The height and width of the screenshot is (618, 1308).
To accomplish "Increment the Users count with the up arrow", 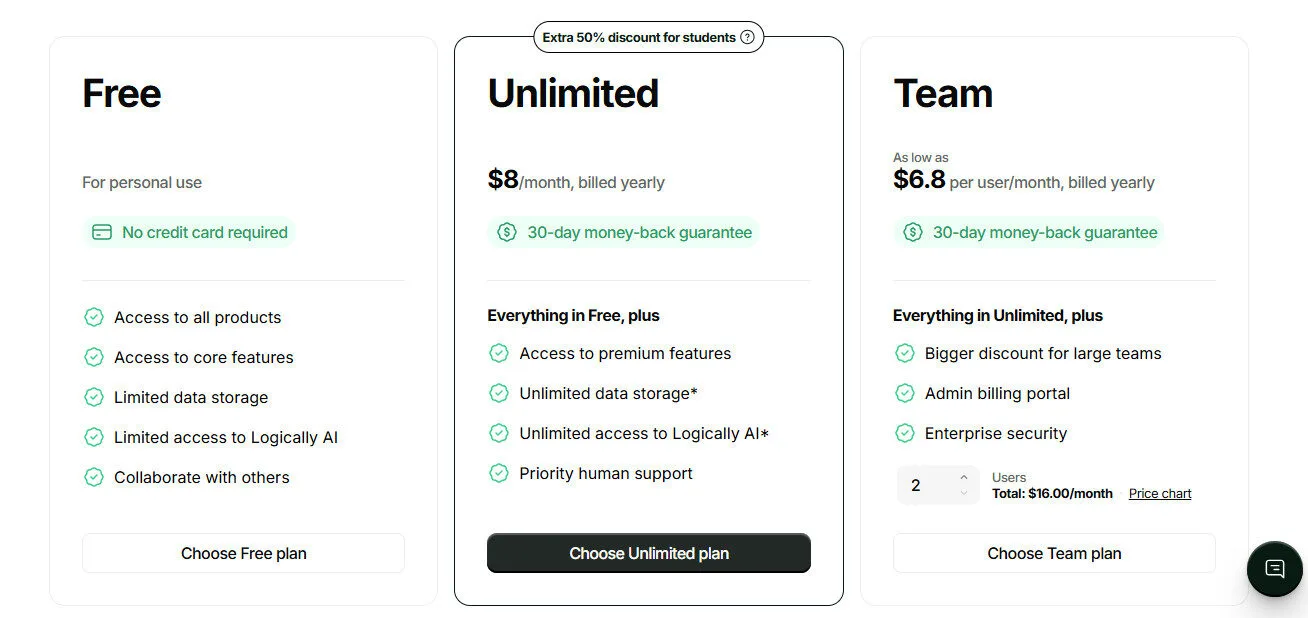I will click(x=963, y=477).
